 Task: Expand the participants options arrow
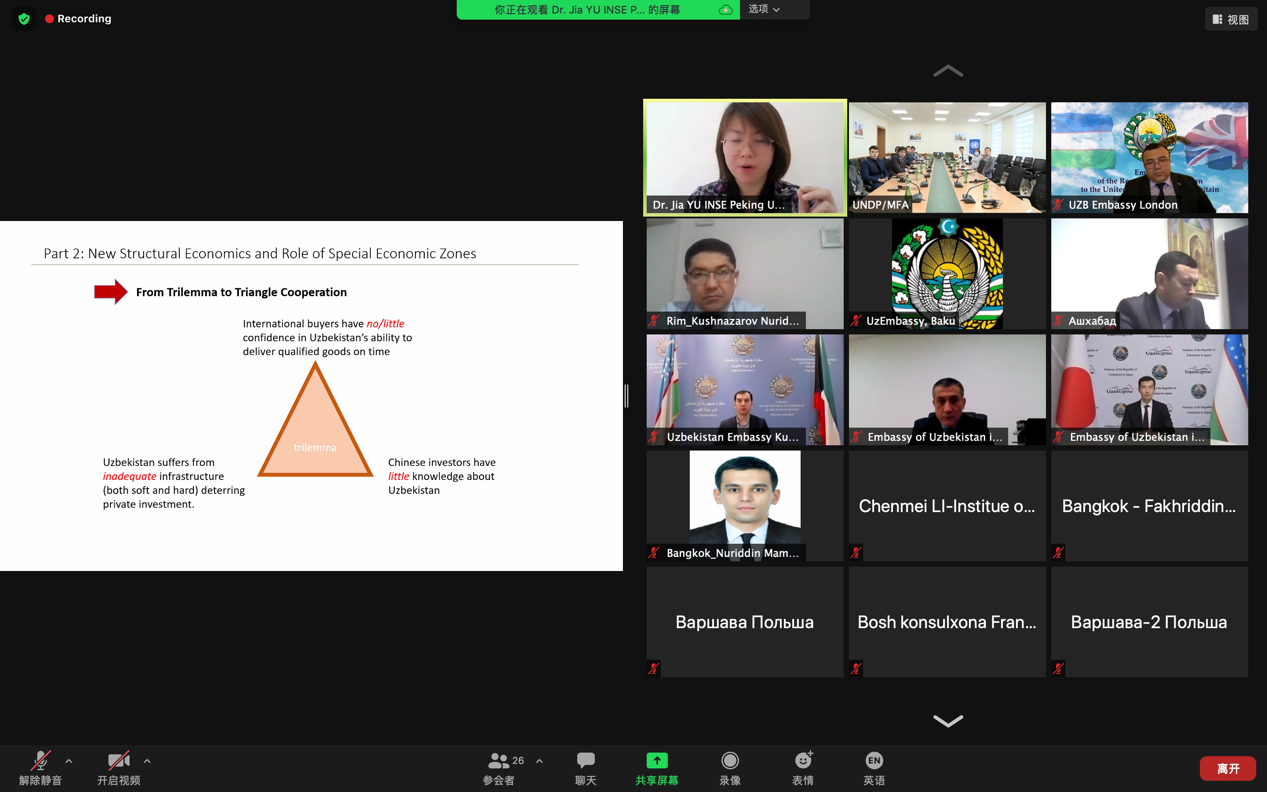click(x=540, y=761)
